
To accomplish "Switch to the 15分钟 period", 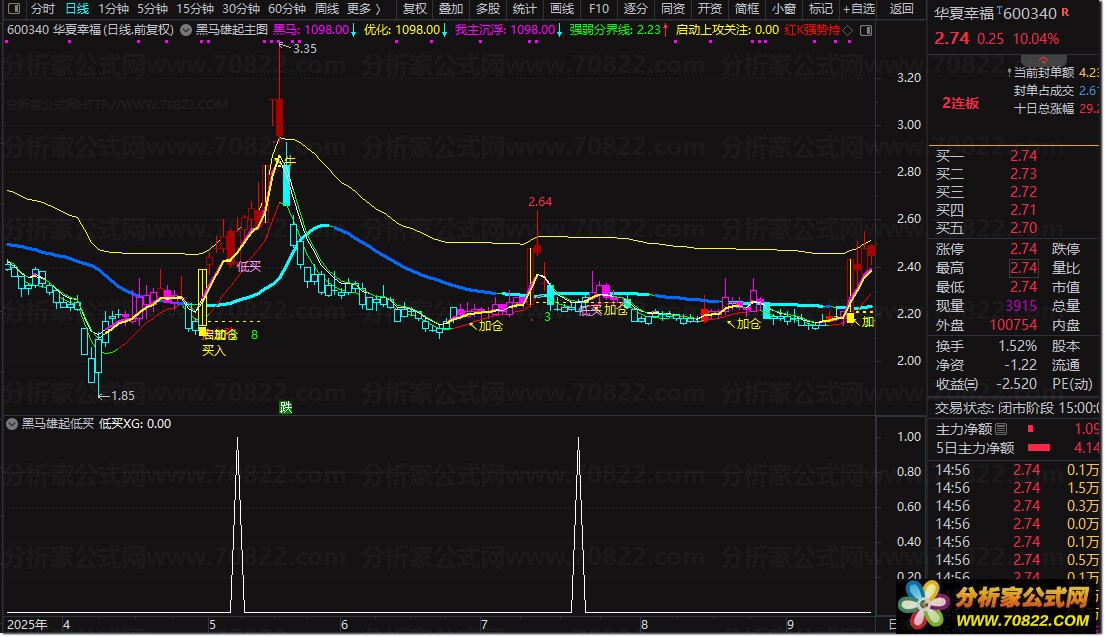I will pyautogui.click(x=195, y=9).
